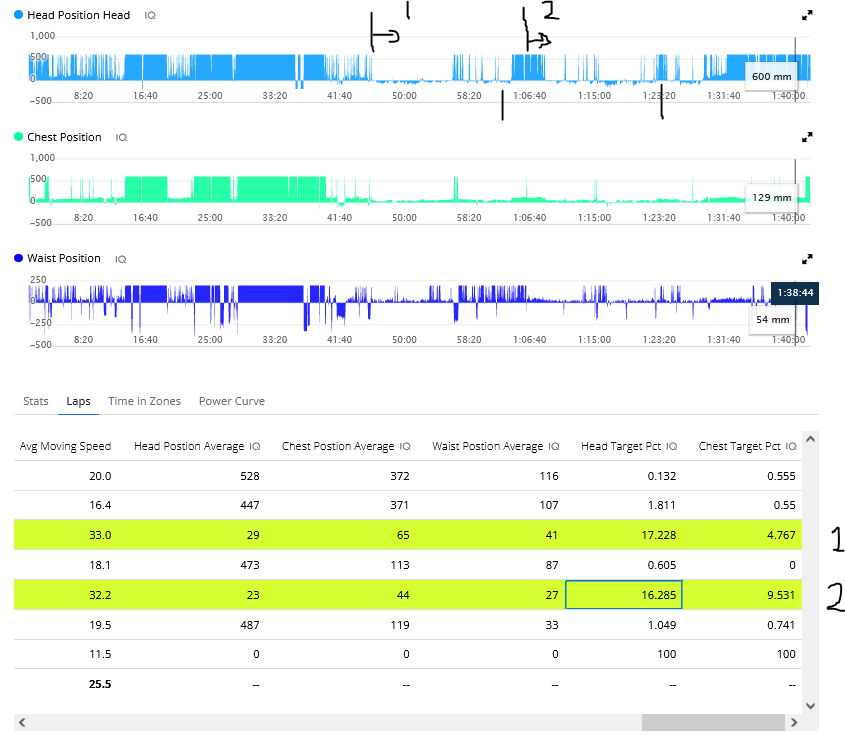Image resolution: width=845 pixels, height=750 pixels.
Task: Click the dark blue Waist Position legend dot
Action: 19,258
